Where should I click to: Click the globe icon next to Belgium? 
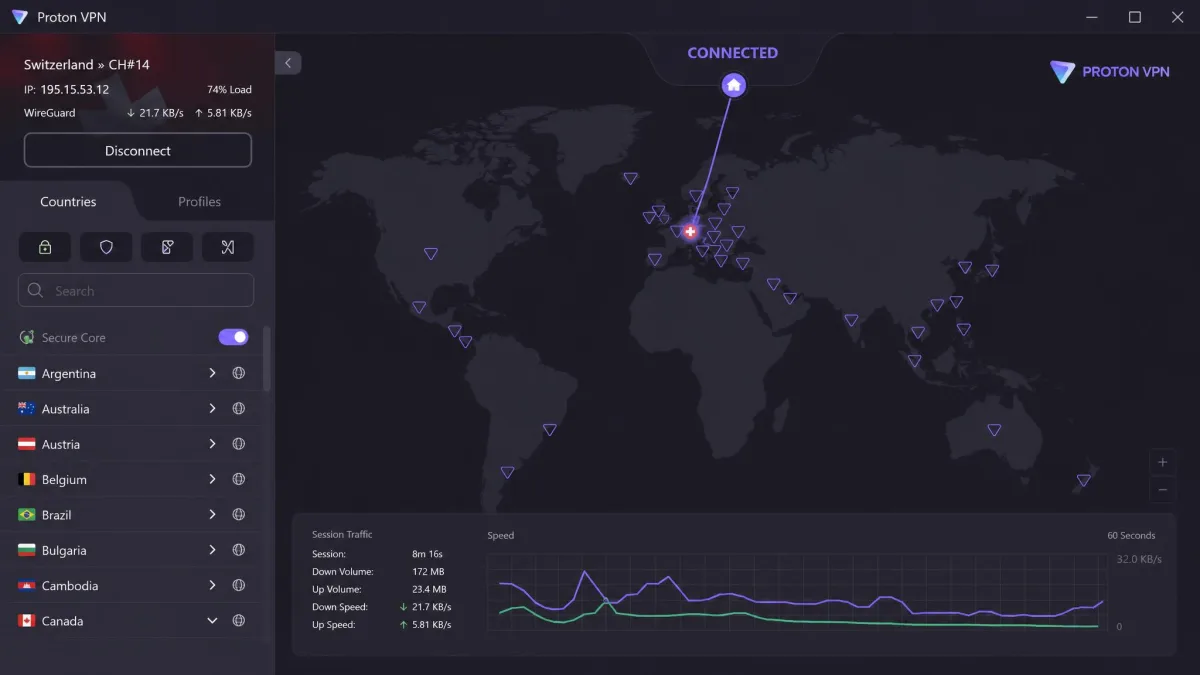coord(239,479)
